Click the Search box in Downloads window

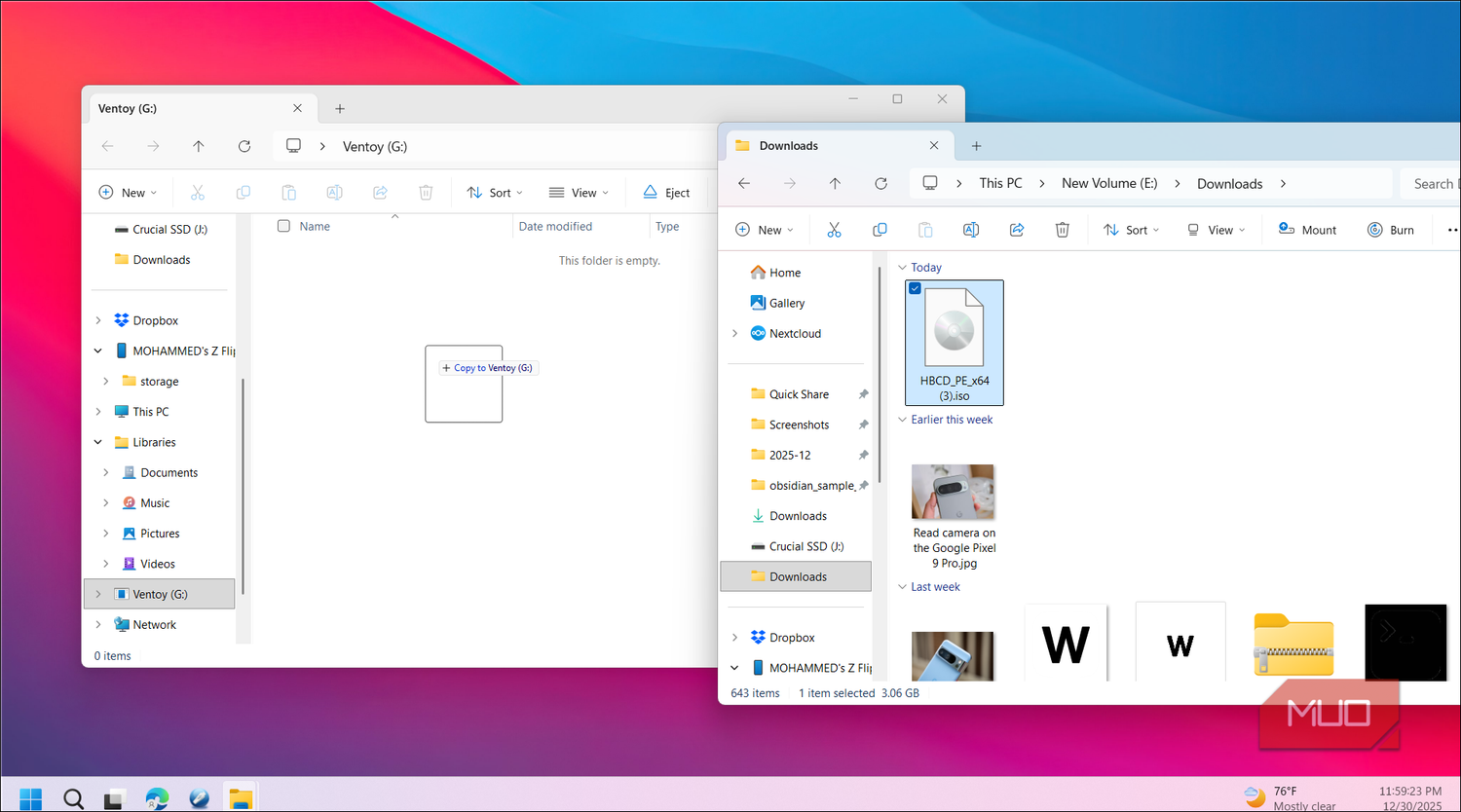1431,183
